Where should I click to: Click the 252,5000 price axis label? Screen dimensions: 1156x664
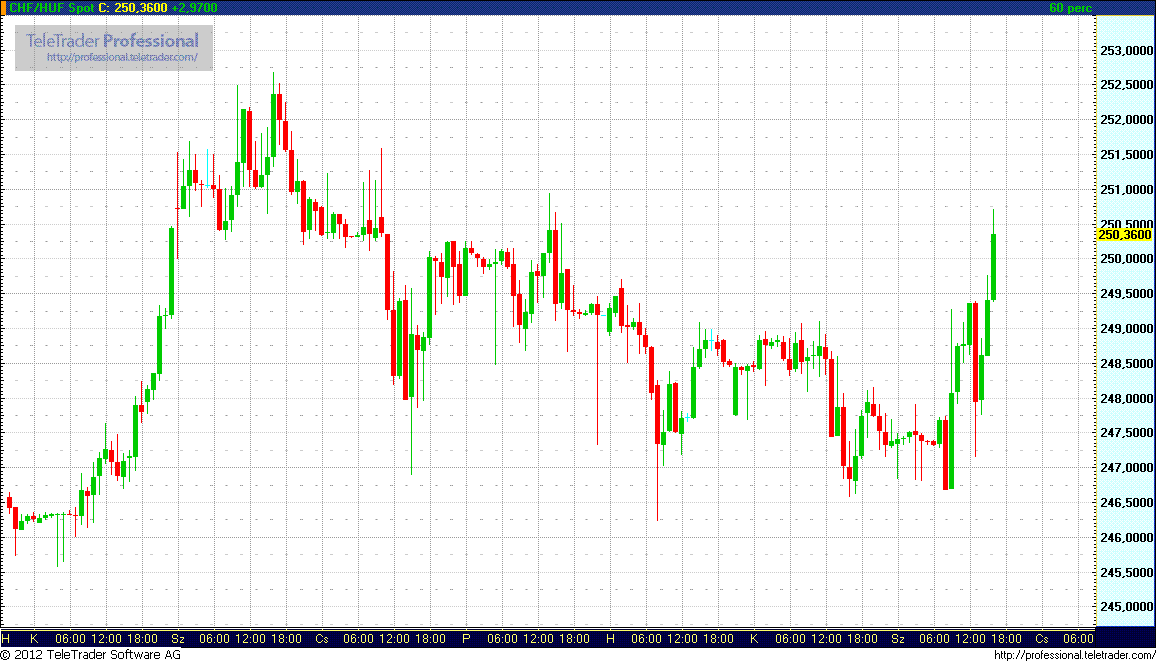[x=1126, y=85]
